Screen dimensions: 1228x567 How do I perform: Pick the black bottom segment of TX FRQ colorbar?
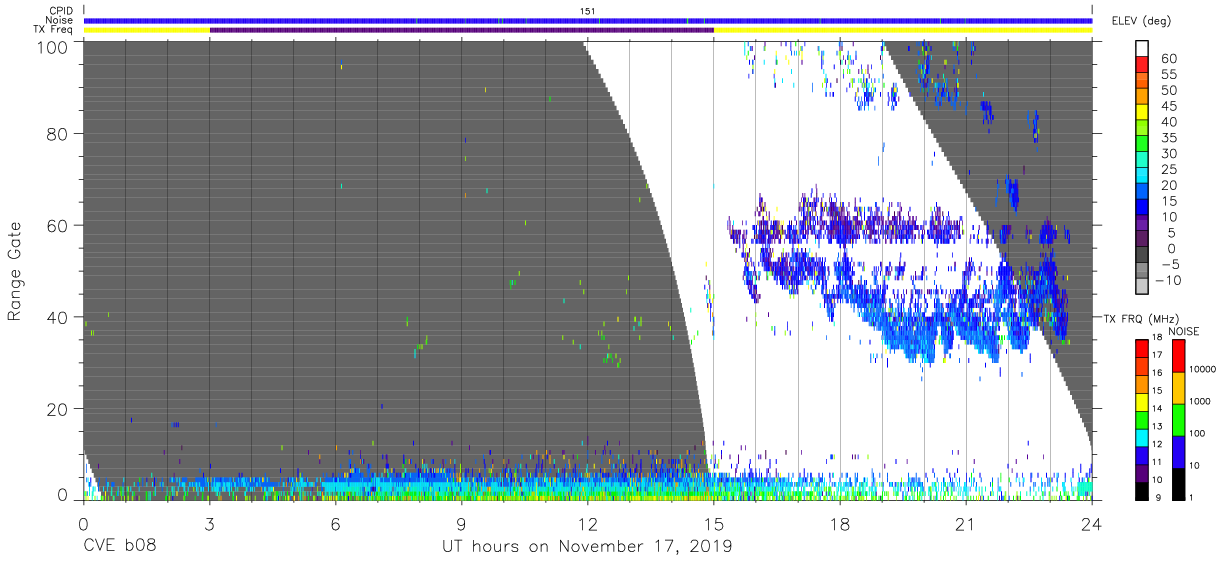tap(1142, 491)
